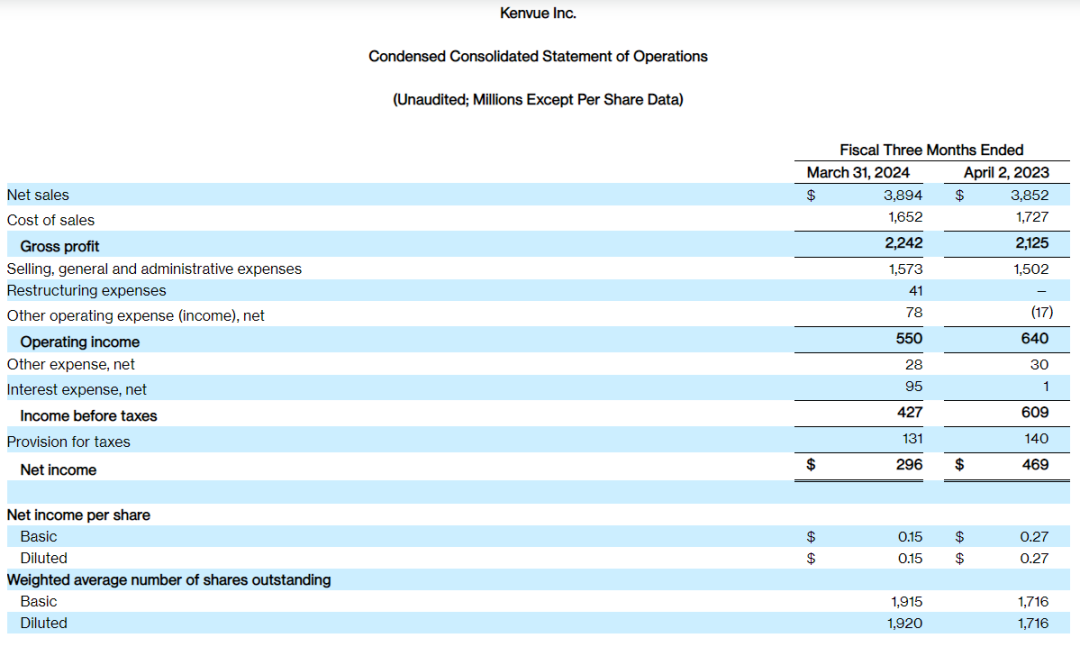Viewport: 1080px width, 647px height.
Task: Click the March 31, 2024 column header
Action: click(857, 172)
